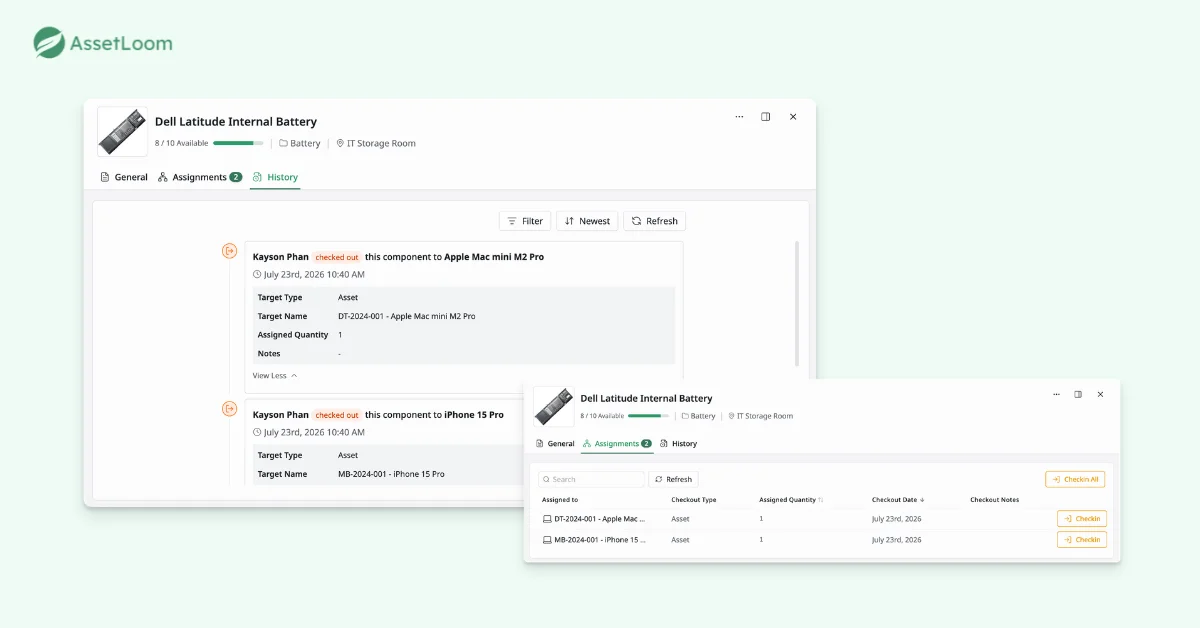Screen dimensions: 1200x628
Task: Click the Checkout Notes column header
Action: pos(994,499)
